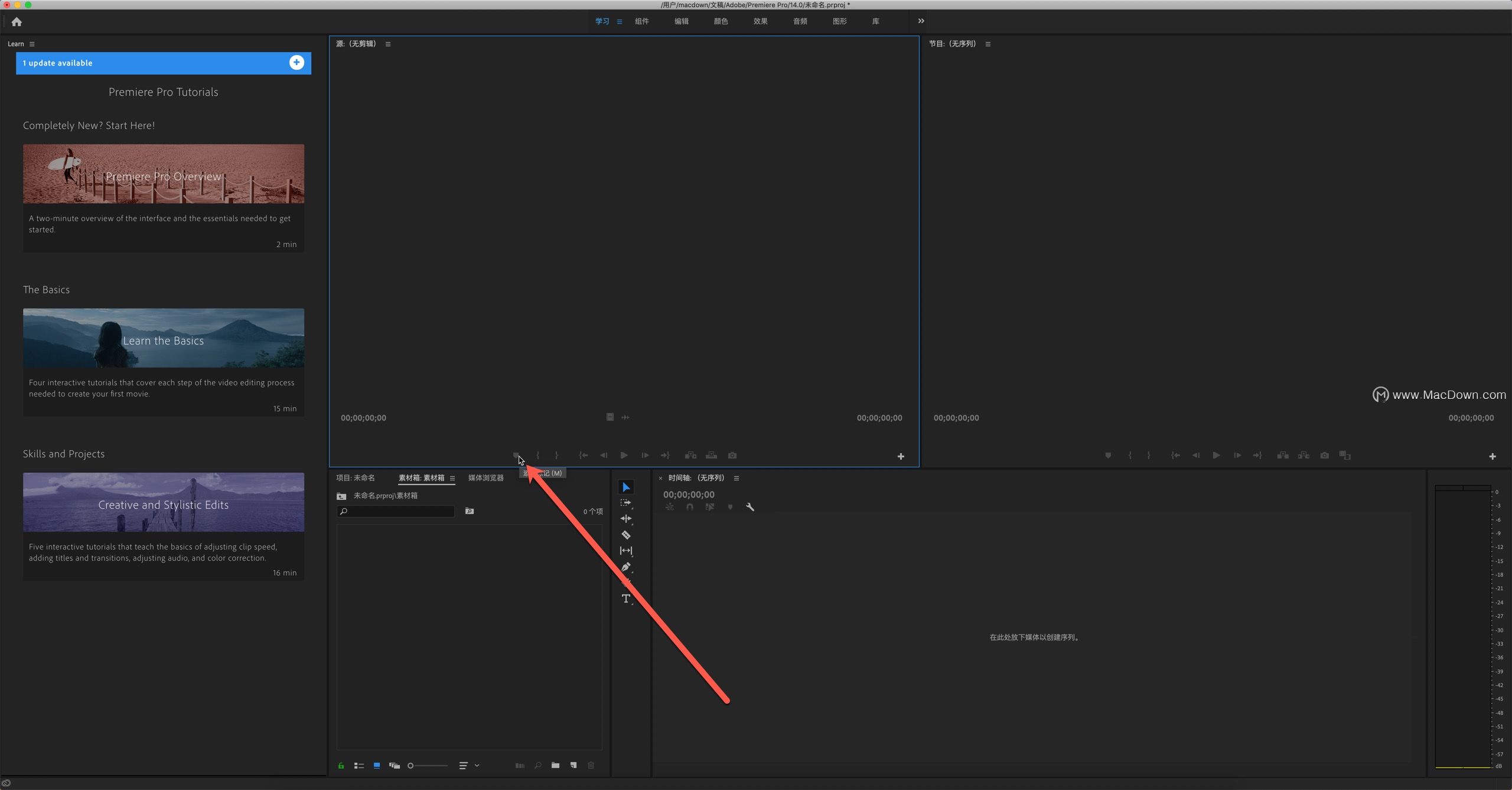Select the Slip tool
The image size is (1512, 790).
pos(626,551)
